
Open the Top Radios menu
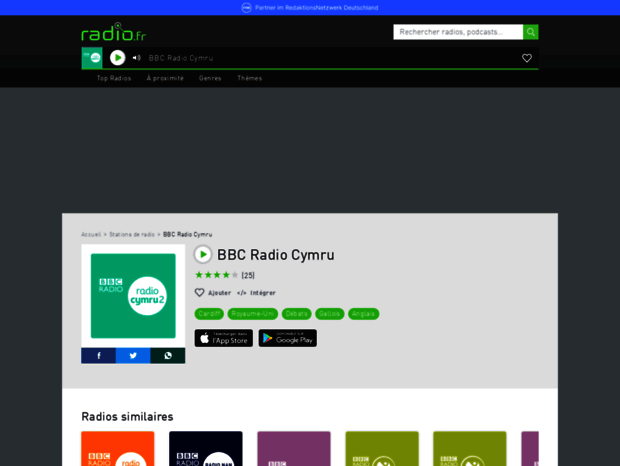(x=114, y=78)
